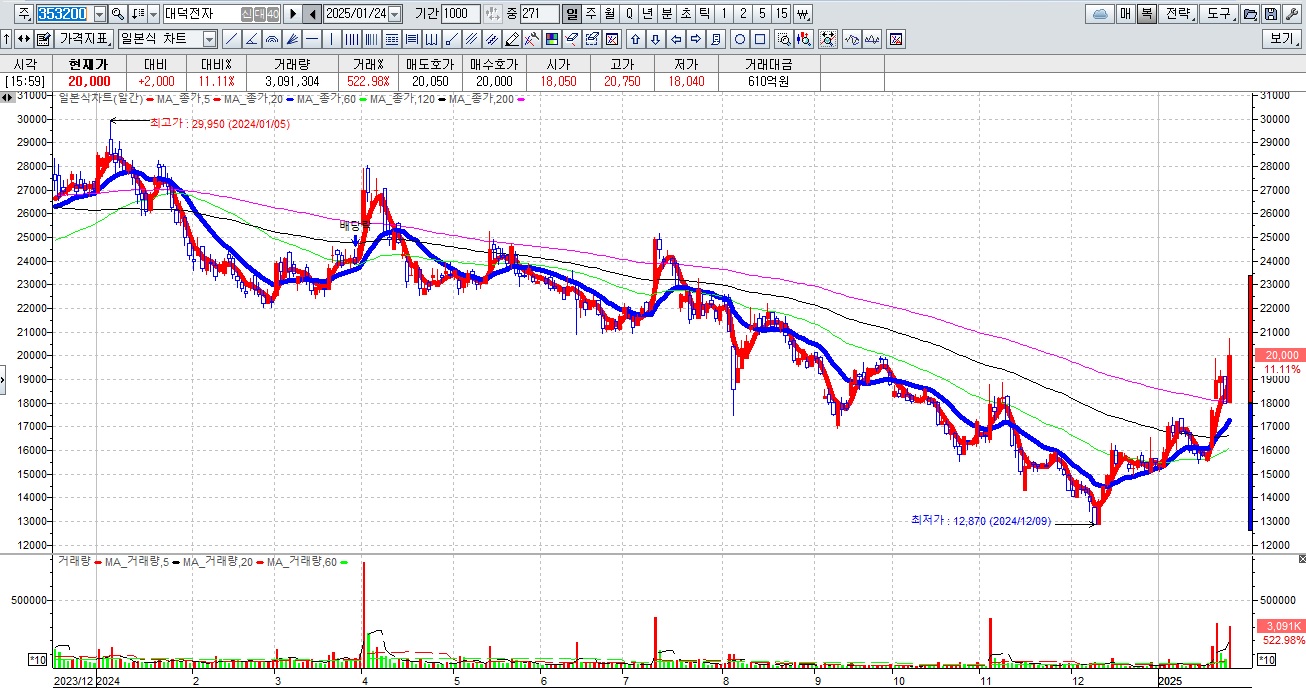Open the ₩ currency dropdown button
The image size is (1306, 688).
802,14
